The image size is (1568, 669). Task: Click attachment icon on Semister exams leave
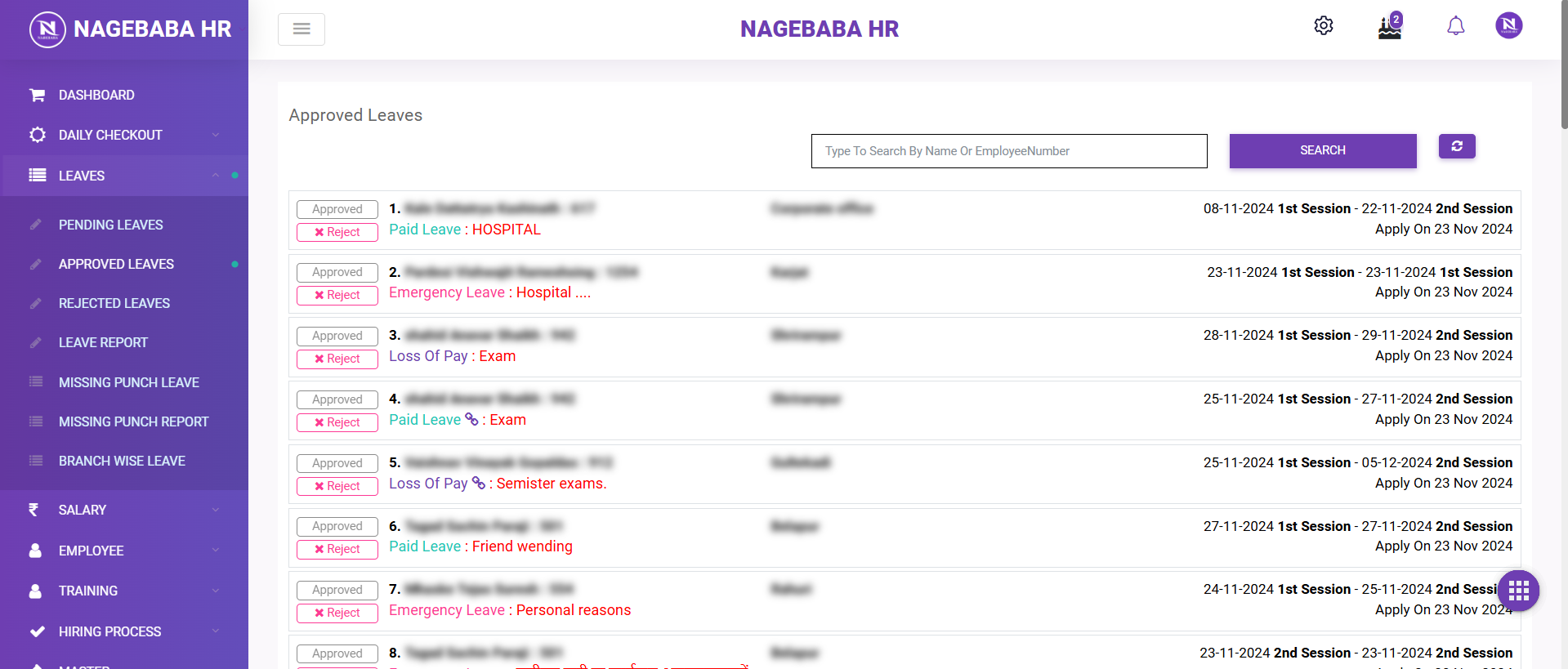[x=479, y=483]
